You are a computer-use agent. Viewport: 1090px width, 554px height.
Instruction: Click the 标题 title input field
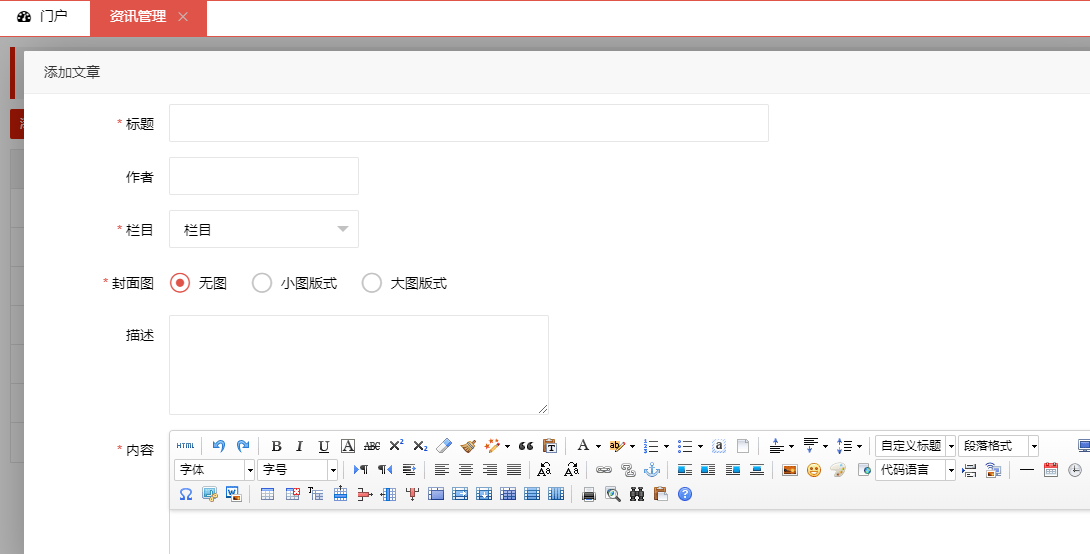[468, 123]
